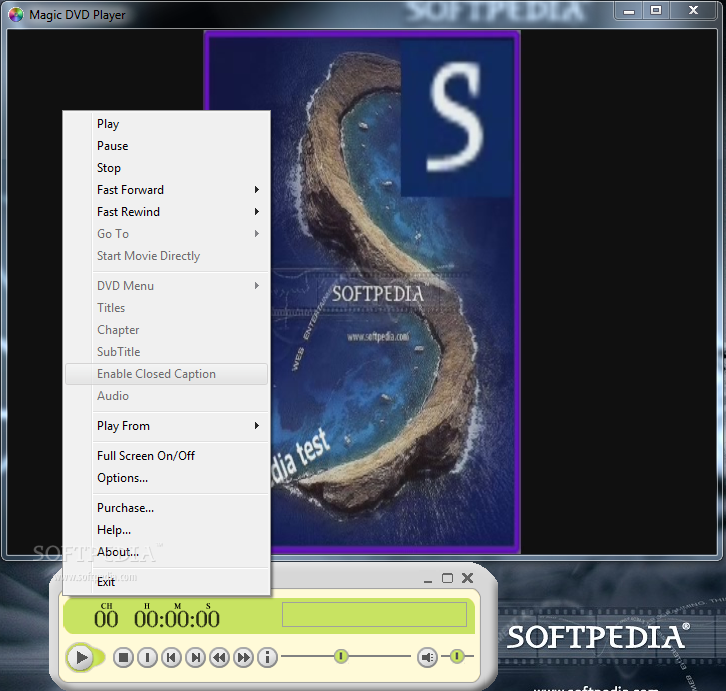Image resolution: width=726 pixels, height=691 pixels.
Task: Open Purchase... from the menu
Action: tap(167, 508)
